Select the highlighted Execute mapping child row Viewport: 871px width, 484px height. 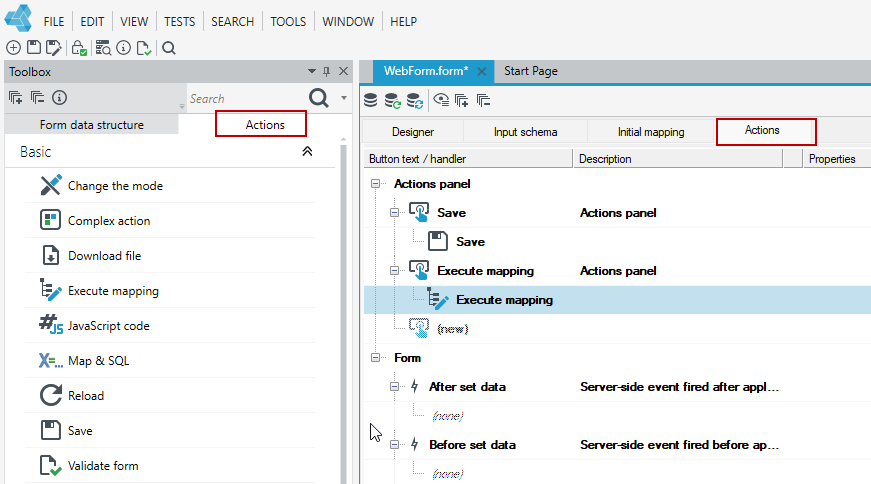pos(617,300)
